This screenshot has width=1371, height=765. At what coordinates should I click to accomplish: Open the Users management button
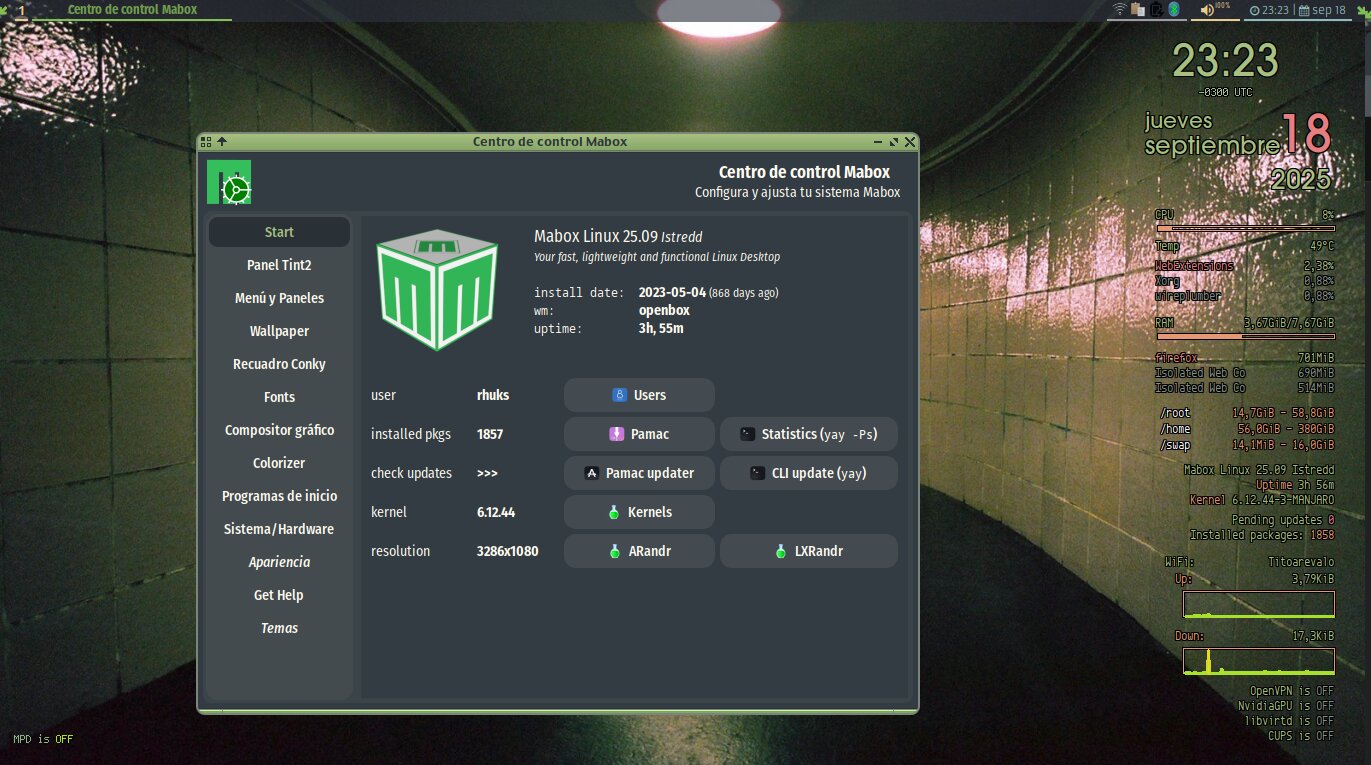point(639,395)
